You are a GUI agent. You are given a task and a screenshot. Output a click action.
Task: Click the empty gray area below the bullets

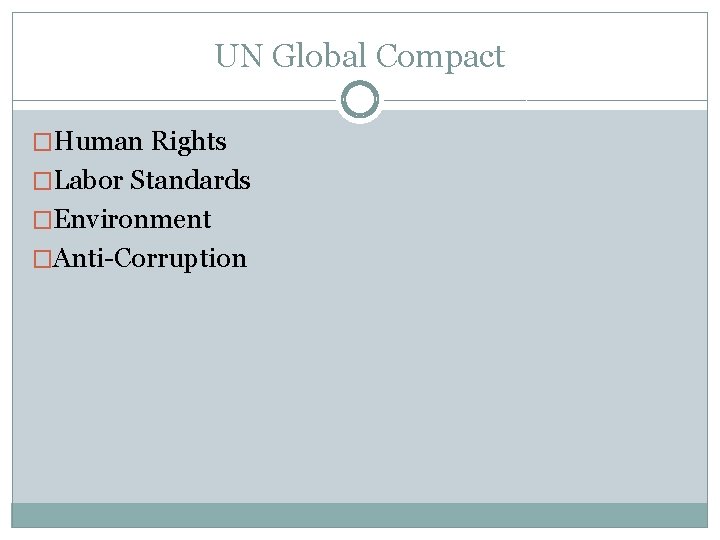pyautogui.click(x=360, y=386)
